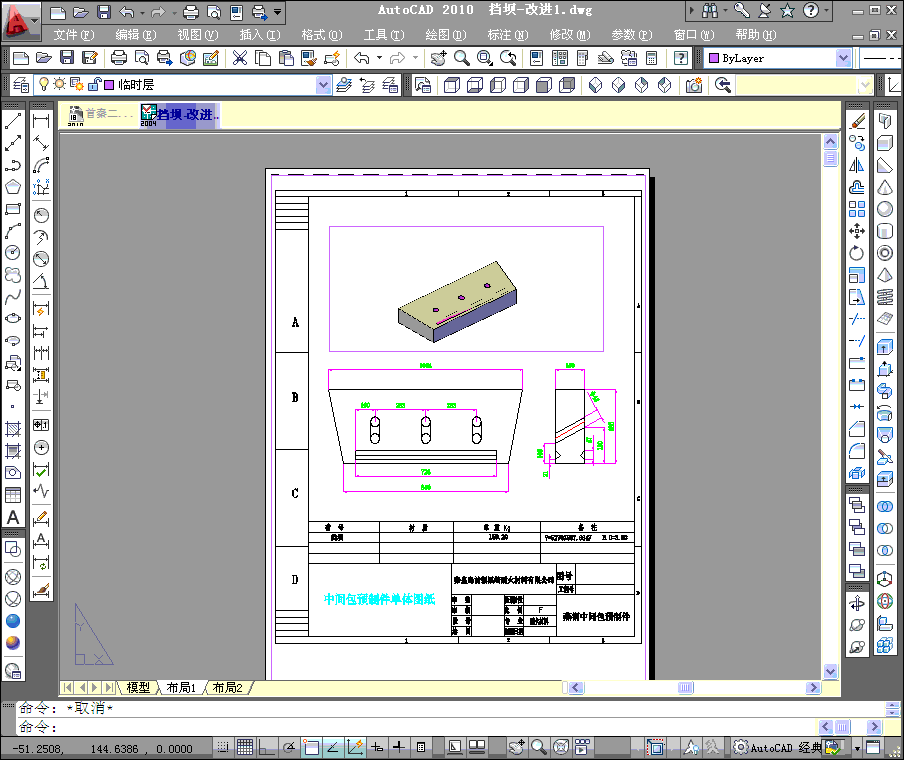Open the 绘图(D) menu

(x=446, y=35)
